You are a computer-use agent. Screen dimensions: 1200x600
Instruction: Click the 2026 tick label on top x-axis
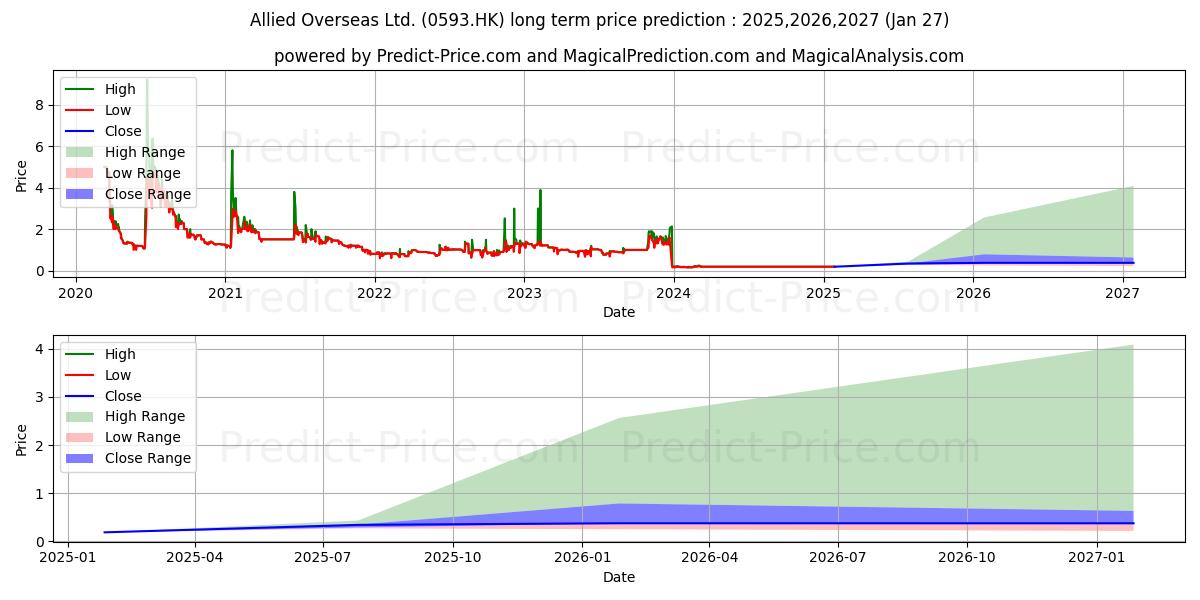(973, 293)
